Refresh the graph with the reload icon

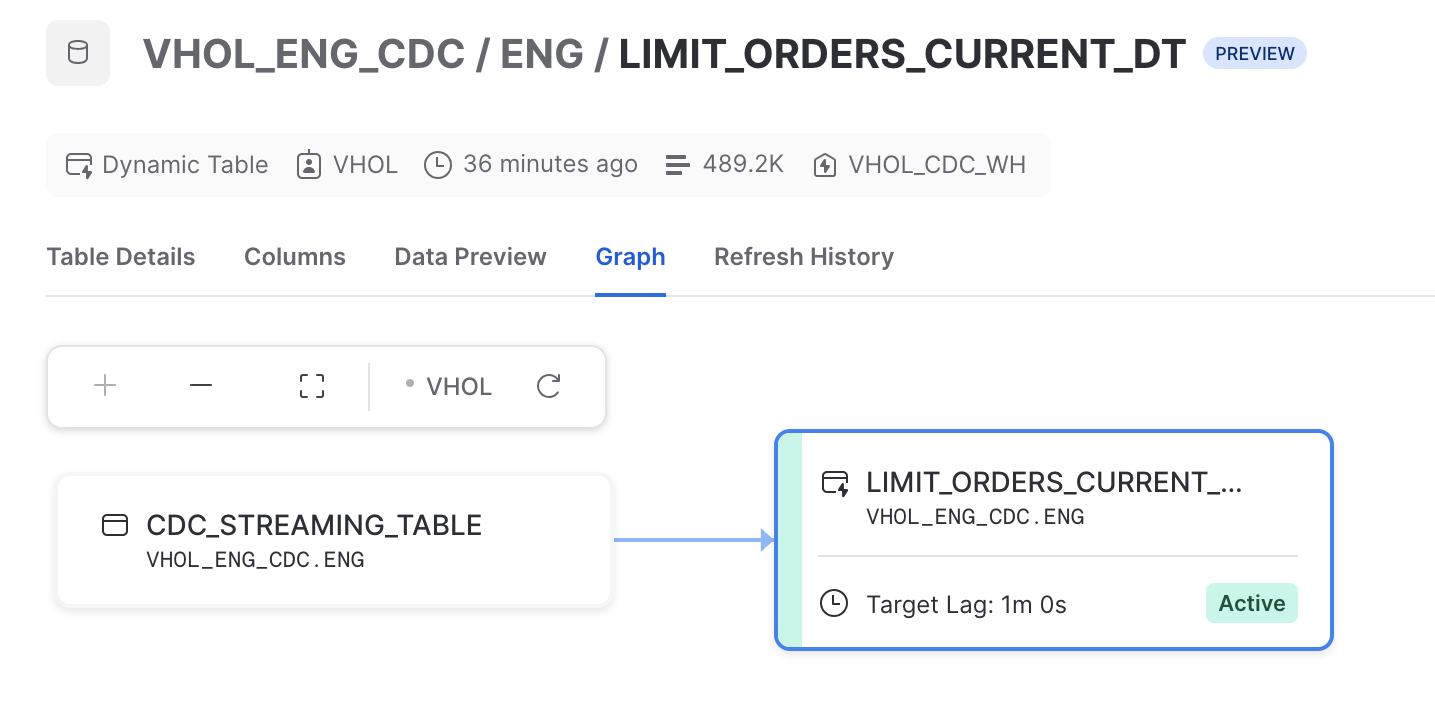(x=548, y=386)
